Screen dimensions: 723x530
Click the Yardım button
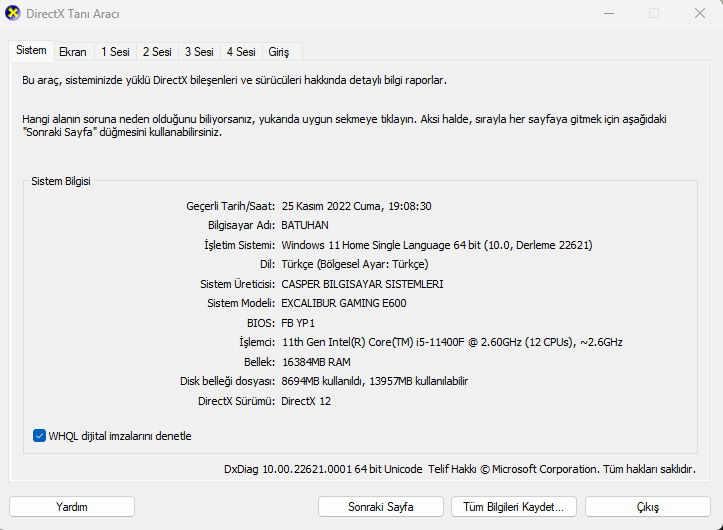pos(72,507)
